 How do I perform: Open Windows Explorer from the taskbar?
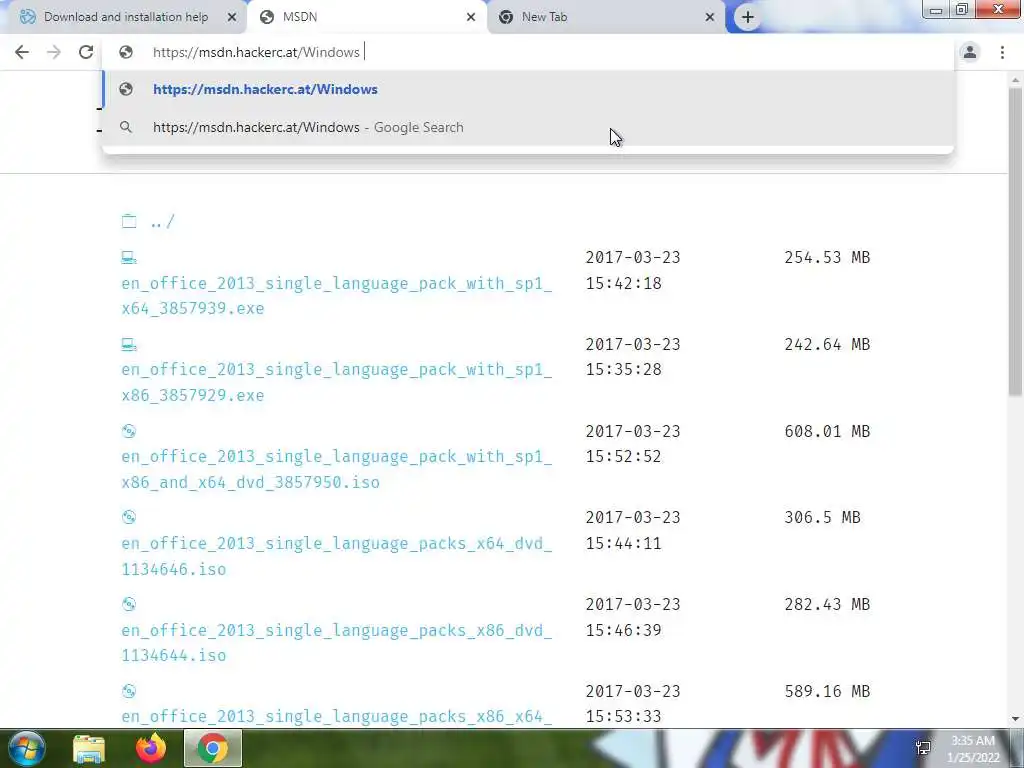point(89,749)
